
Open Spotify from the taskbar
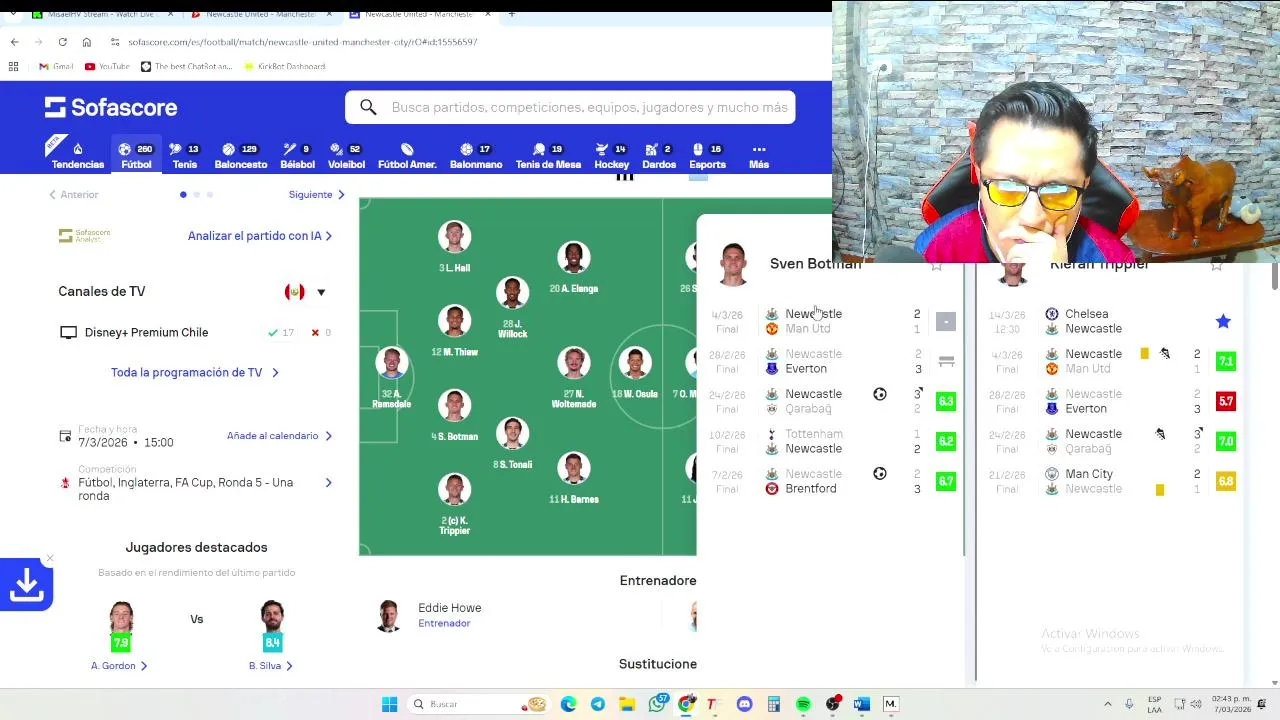[x=803, y=704]
